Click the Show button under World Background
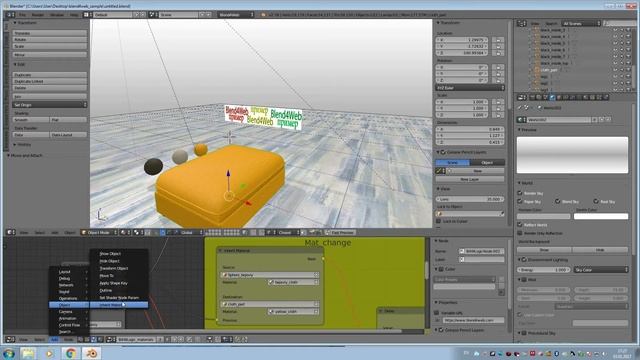This screenshot has width=640, height=360. coord(544,249)
